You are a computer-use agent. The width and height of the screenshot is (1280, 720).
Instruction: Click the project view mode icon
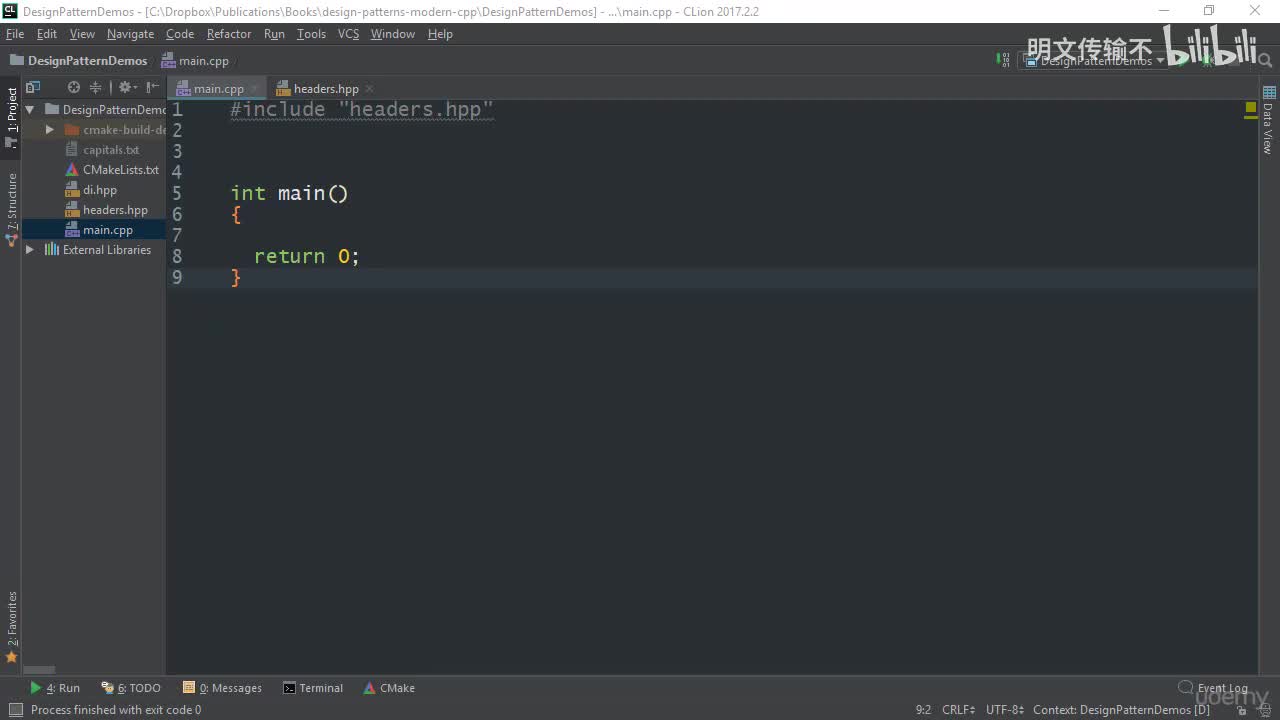[33, 87]
